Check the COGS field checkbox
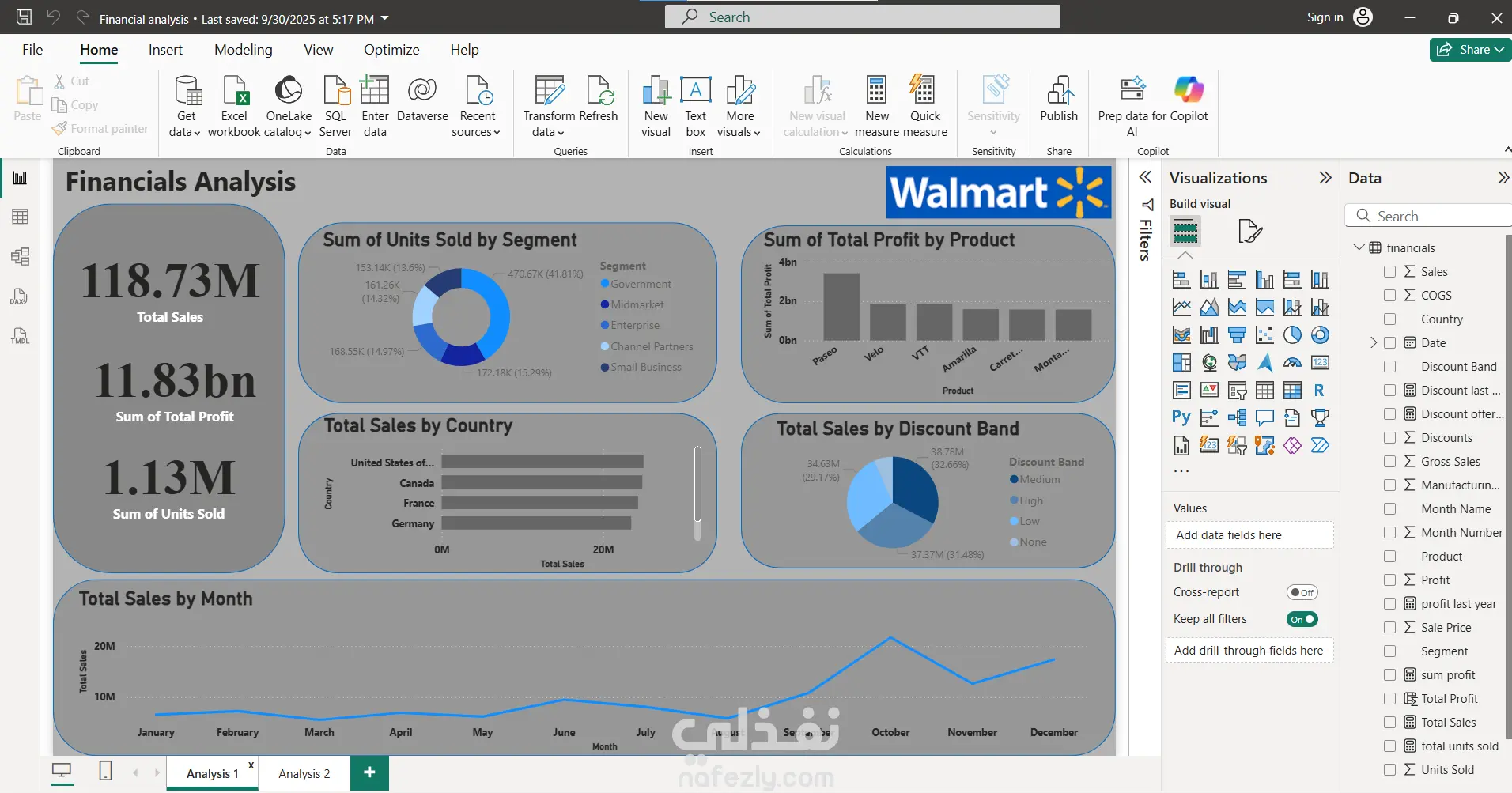The image size is (1512, 793). click(x=1389, y=296)
